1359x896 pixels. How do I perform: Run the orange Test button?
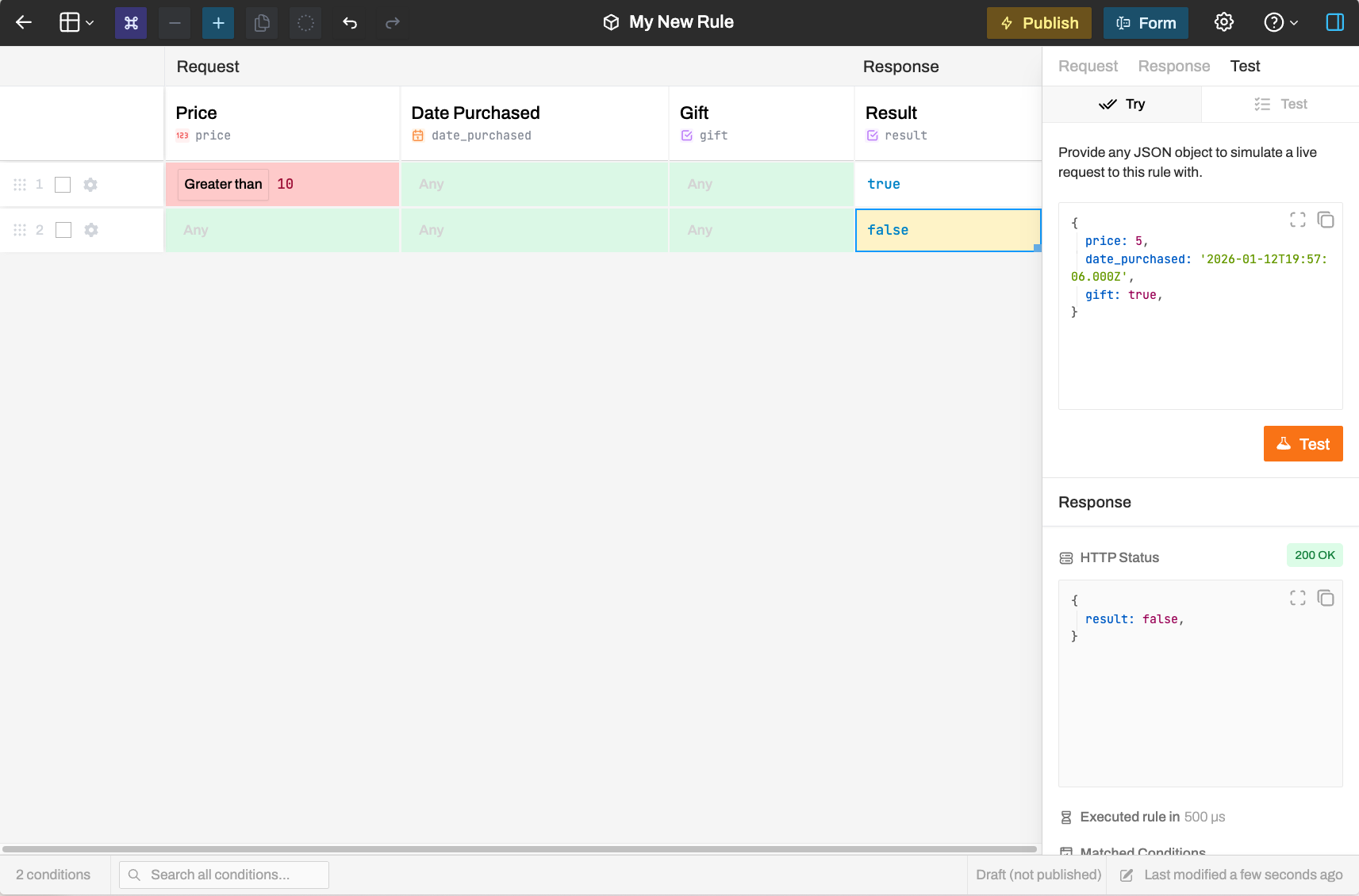coord(1303,444)
